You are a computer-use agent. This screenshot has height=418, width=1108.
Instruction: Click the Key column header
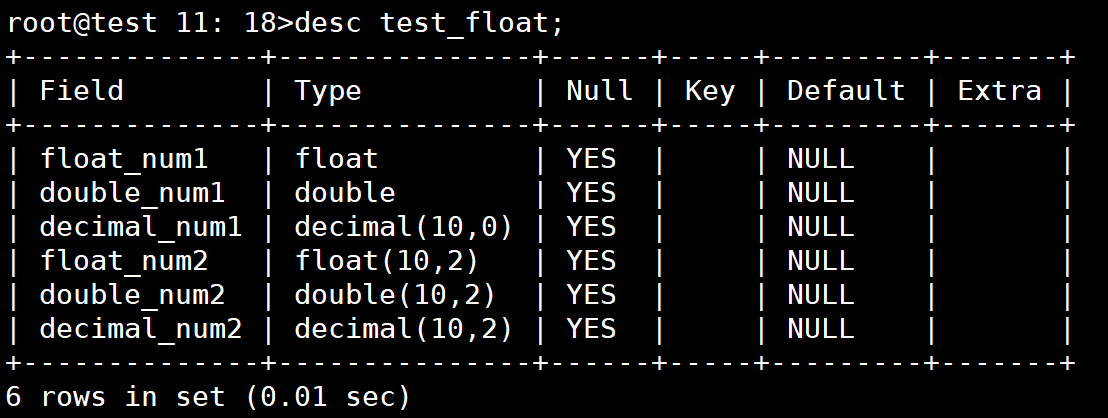(x=709, y=91)
